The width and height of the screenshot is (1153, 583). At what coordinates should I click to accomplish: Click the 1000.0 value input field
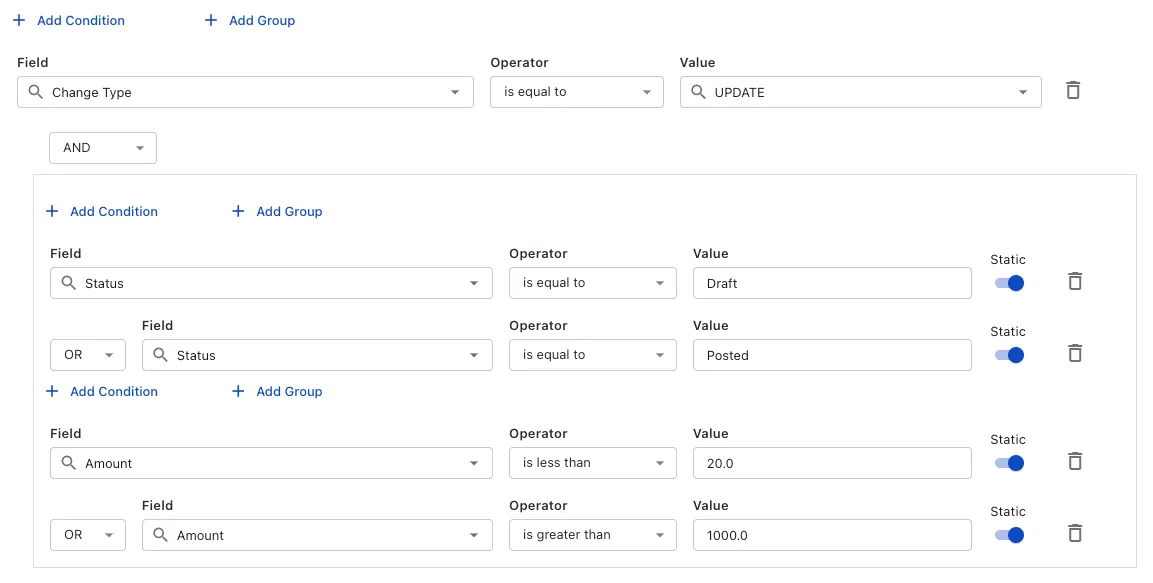click(x=832, y=535)
